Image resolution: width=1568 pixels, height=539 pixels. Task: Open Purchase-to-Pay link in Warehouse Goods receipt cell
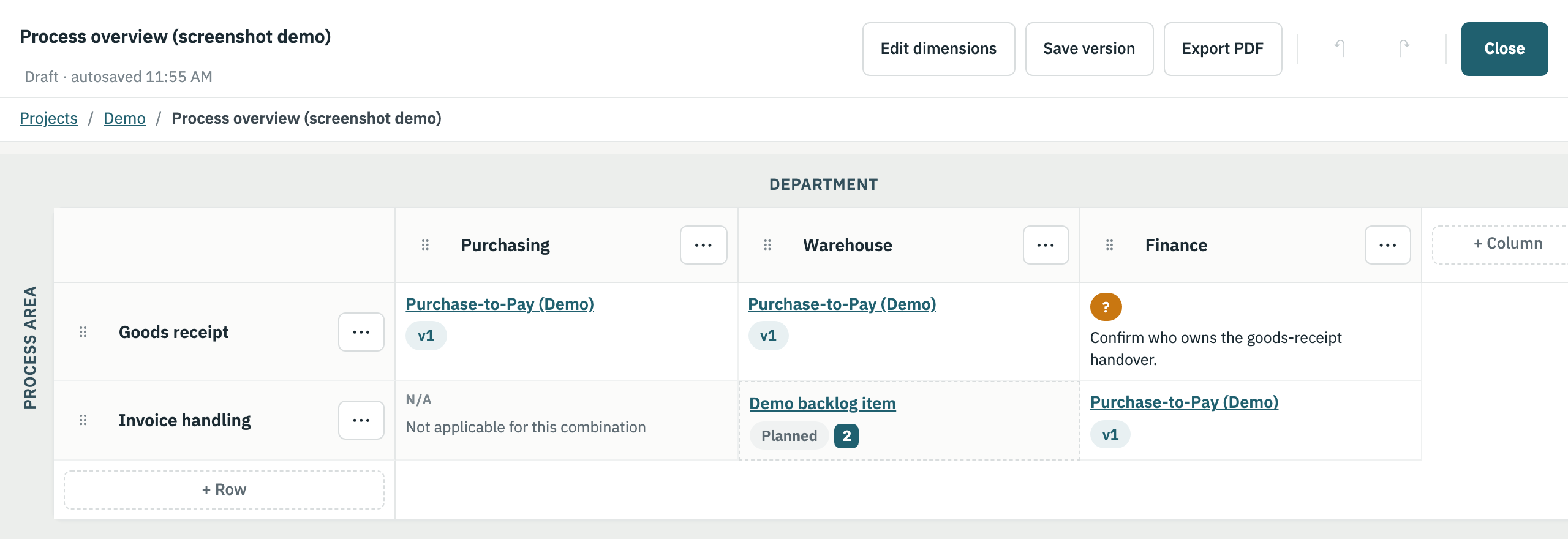tap(842, 304)
